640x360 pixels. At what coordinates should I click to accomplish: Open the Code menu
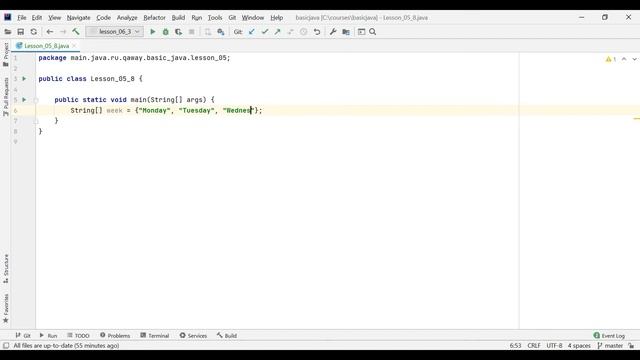[x=103, y=18]
